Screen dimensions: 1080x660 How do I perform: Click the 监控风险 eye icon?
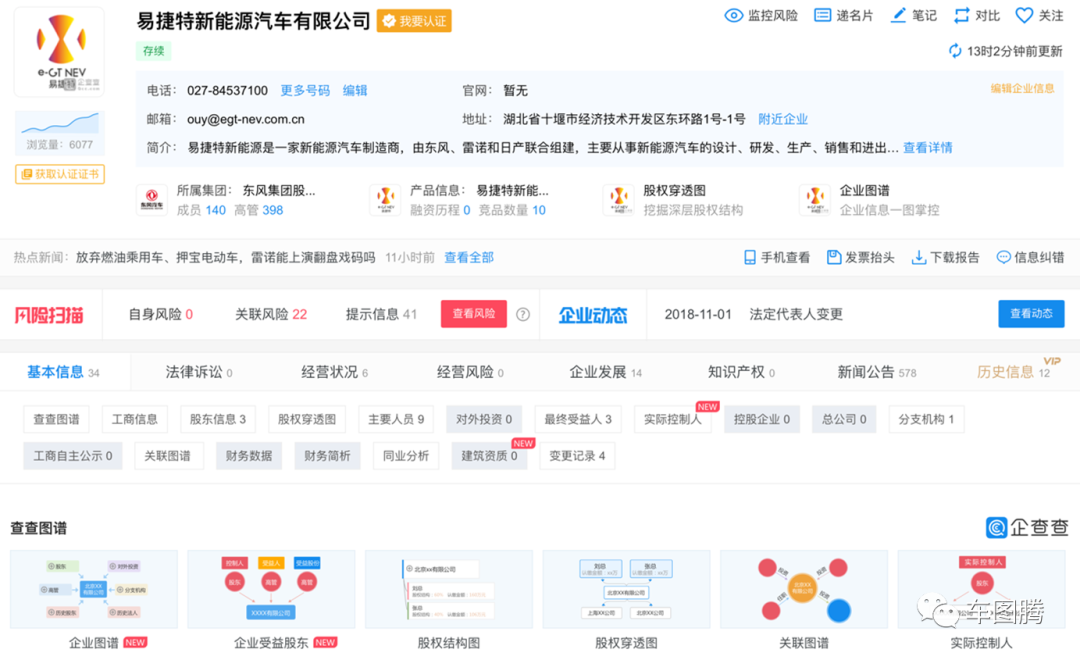[734, 15]
